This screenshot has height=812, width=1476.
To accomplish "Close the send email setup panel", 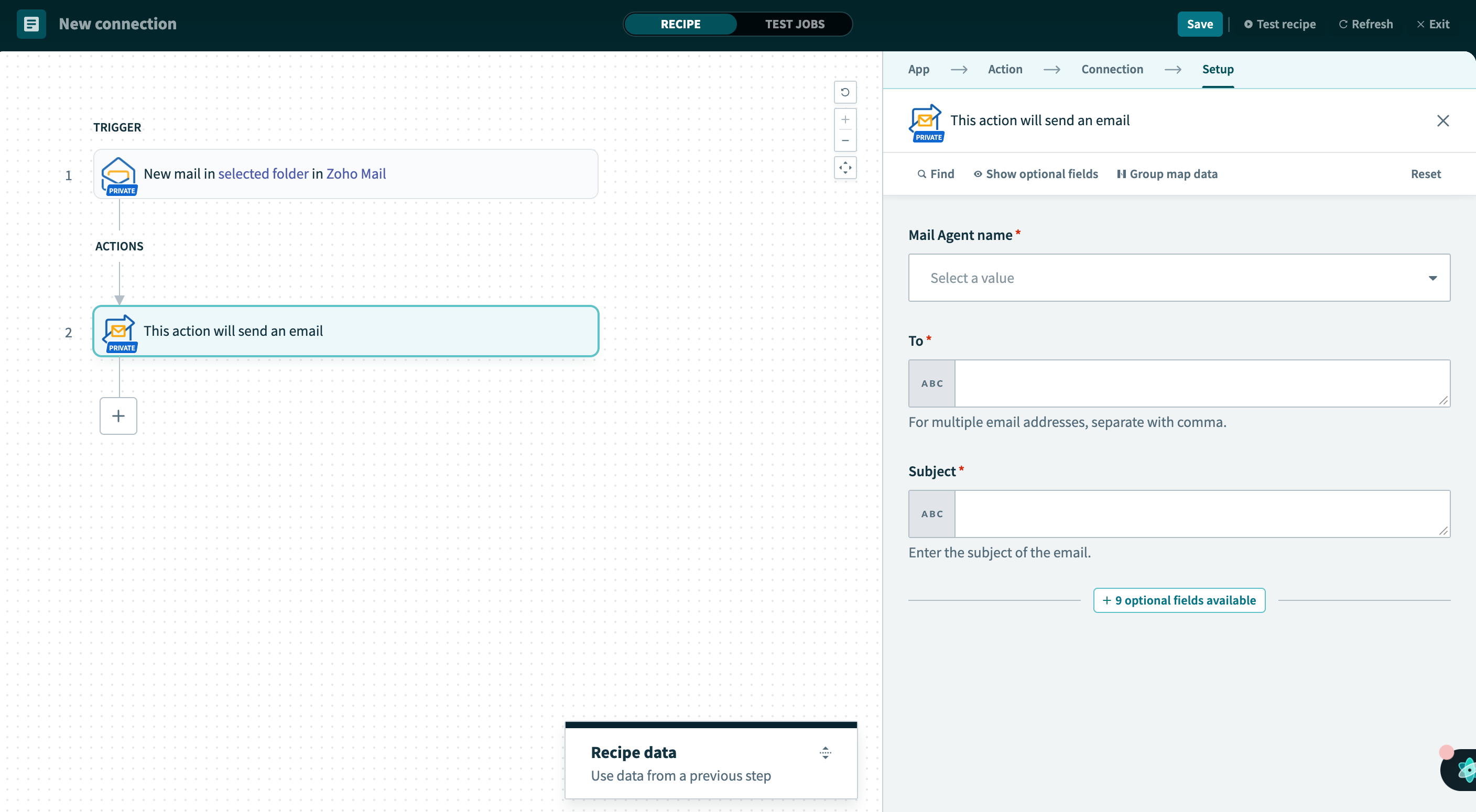I will coord(1442,121).
